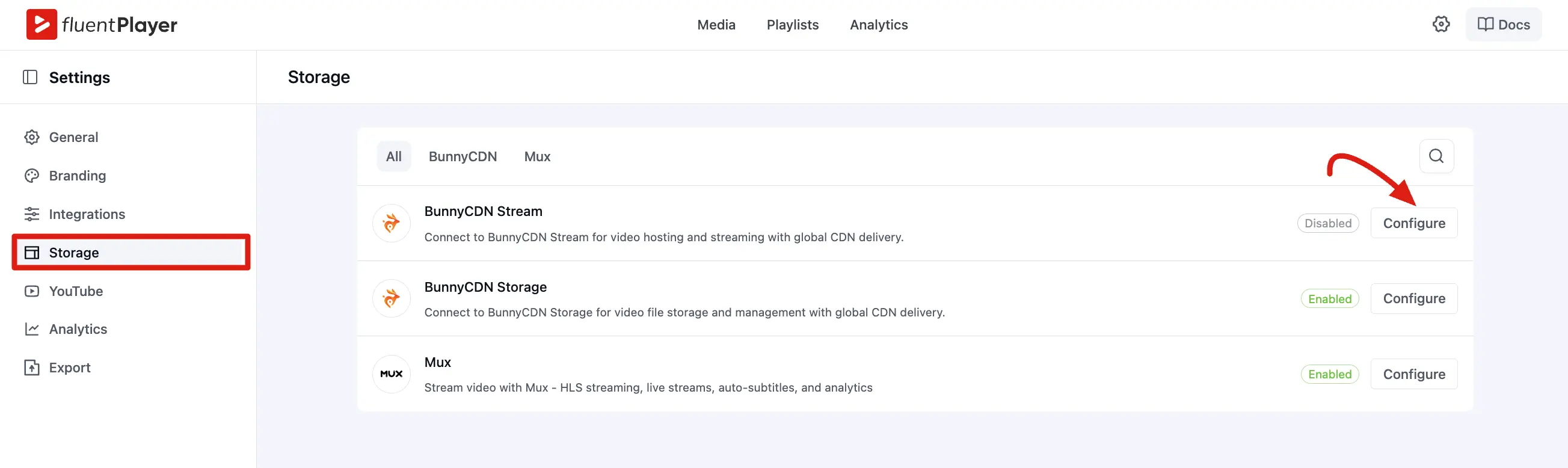The image size is (1568, 468).
Task: Click the Branding palette icon
Action: pos(32,176)
